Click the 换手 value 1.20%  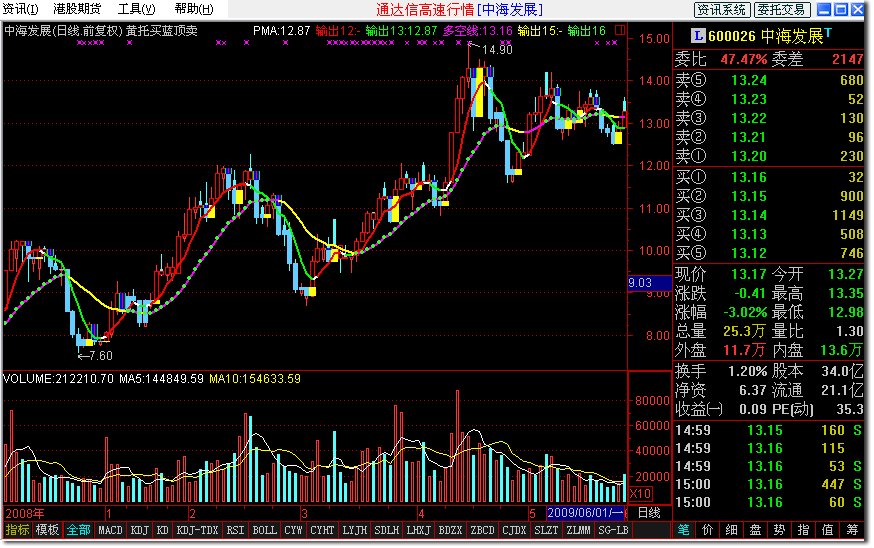[747, 371]
